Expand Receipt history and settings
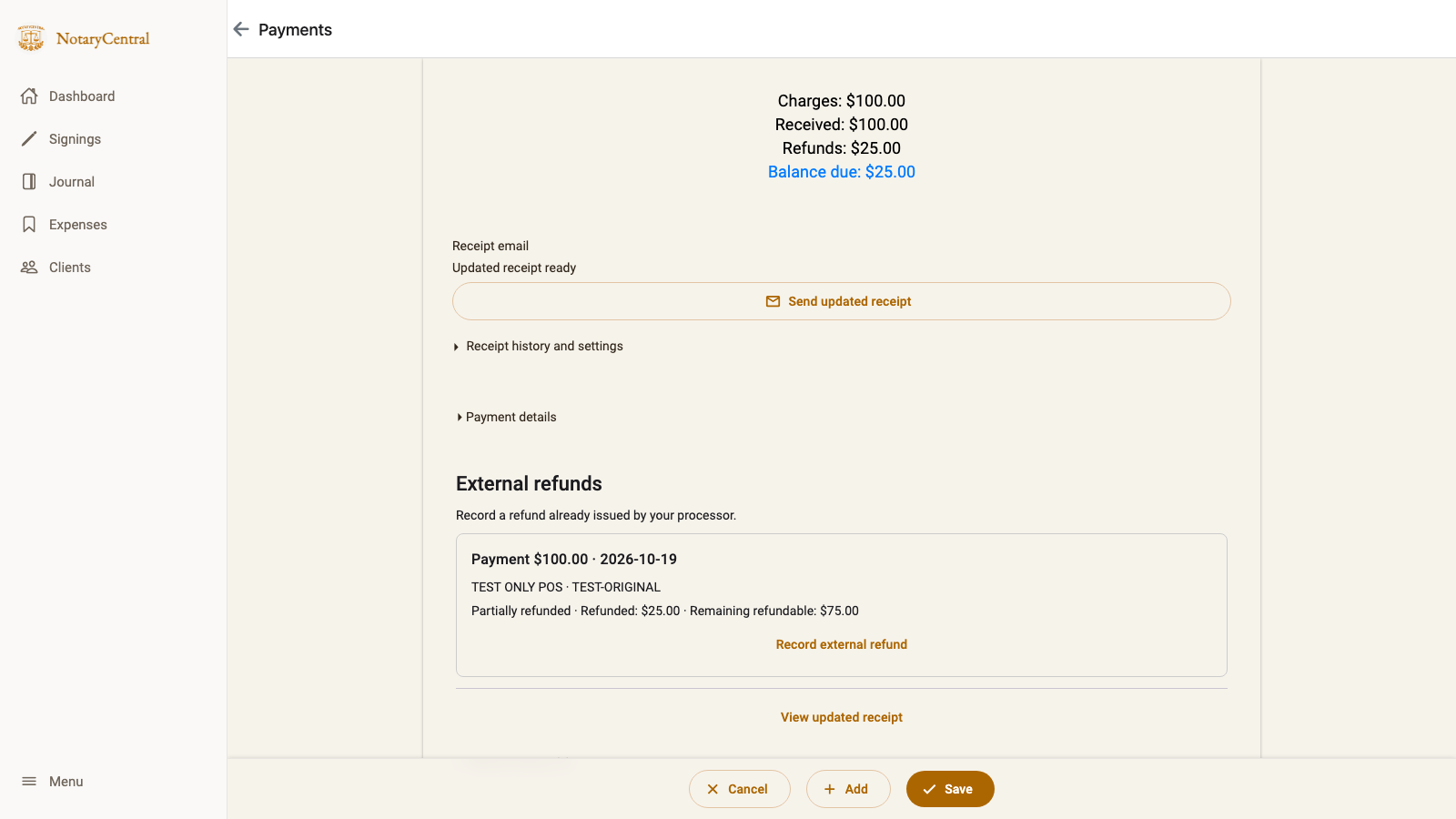The image size is (1456, 819). click(x=538, y=346)
